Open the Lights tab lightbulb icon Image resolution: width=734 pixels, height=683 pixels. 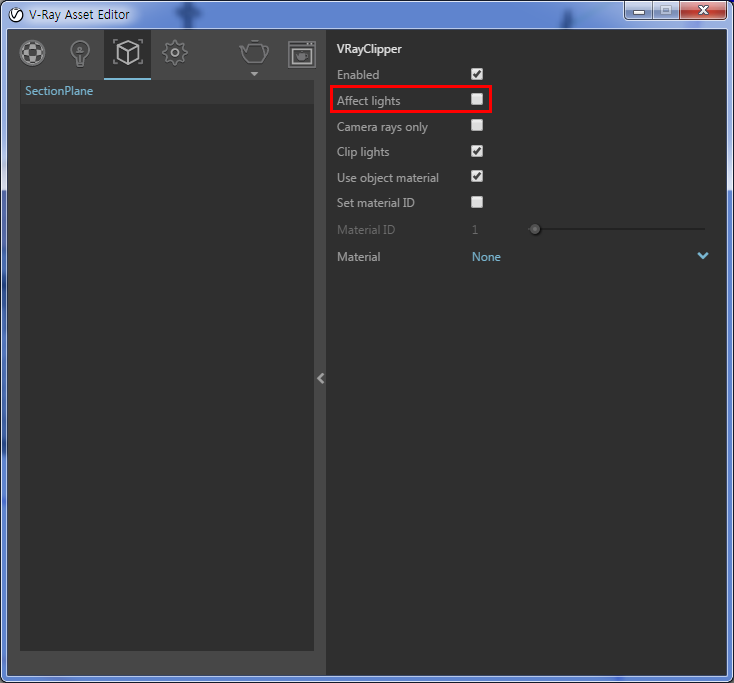coord(80,54)
